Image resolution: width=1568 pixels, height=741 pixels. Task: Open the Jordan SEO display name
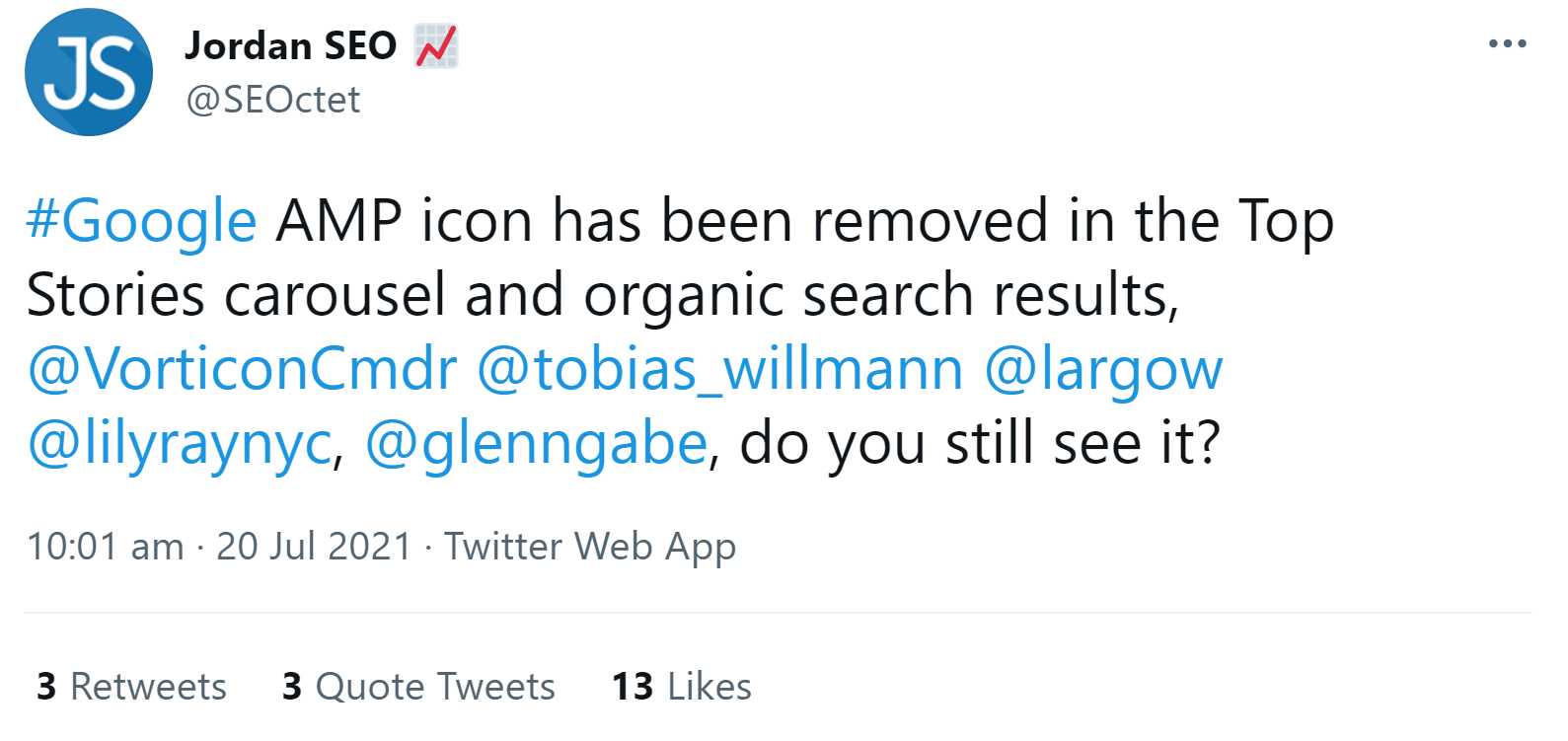point(291,45)
